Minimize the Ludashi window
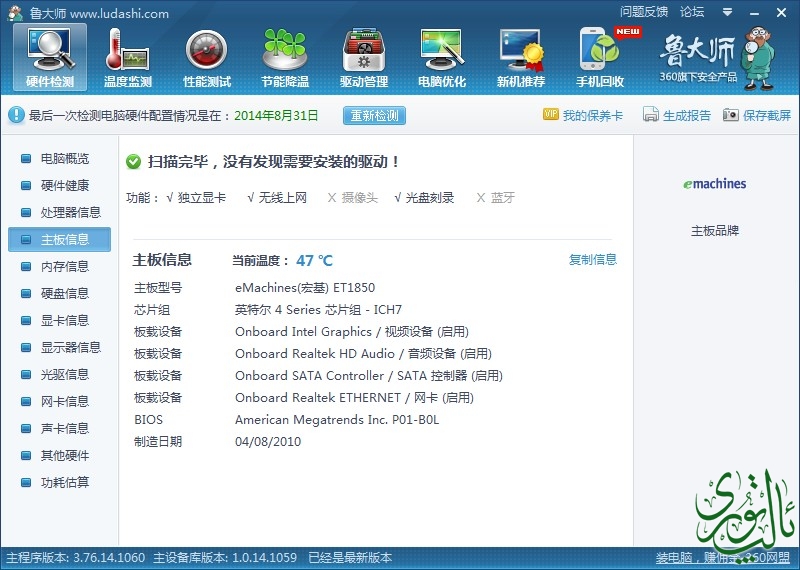Screen dimensions: 800x570 click(x=755, y=13)
